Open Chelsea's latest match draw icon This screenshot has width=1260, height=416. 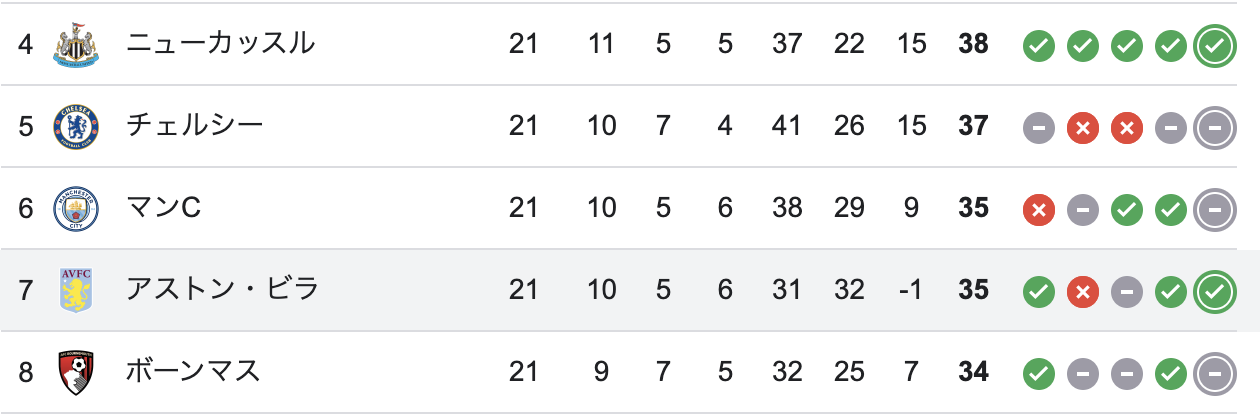[x=1215, y=127]
